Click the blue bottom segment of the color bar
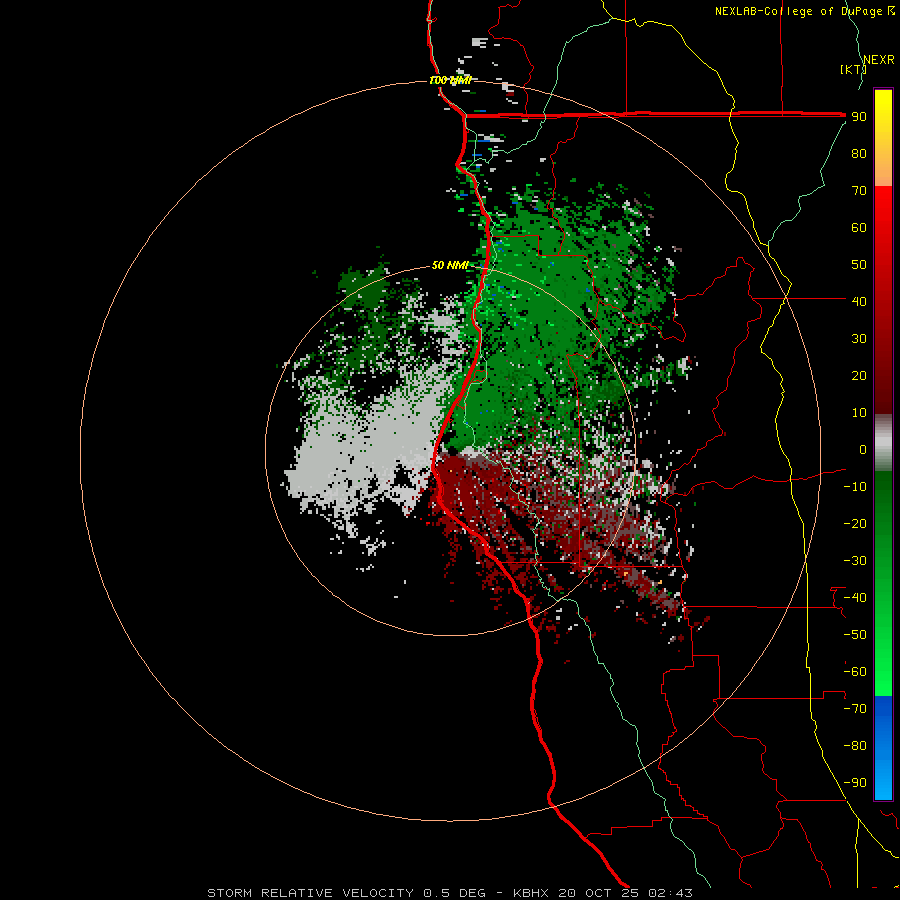Screen dimensions: 900x900 point(883,747)
